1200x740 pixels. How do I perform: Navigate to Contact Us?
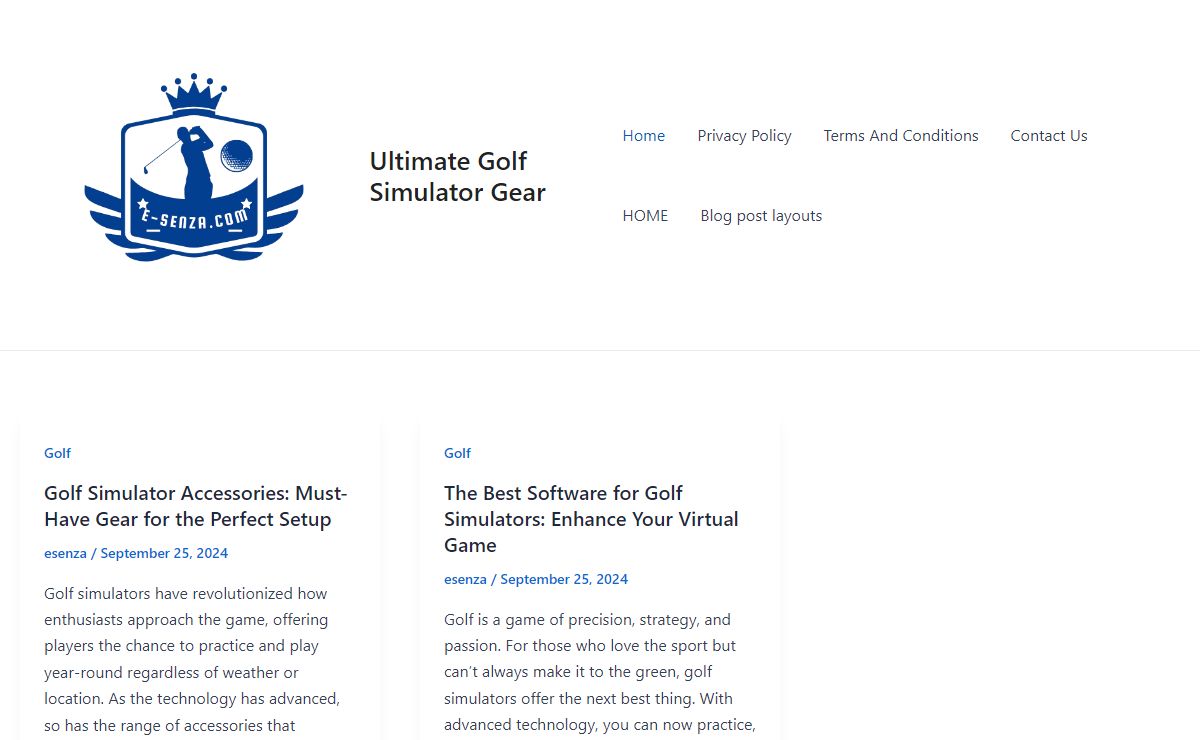pyautogui.click(x=1049, y=136)
